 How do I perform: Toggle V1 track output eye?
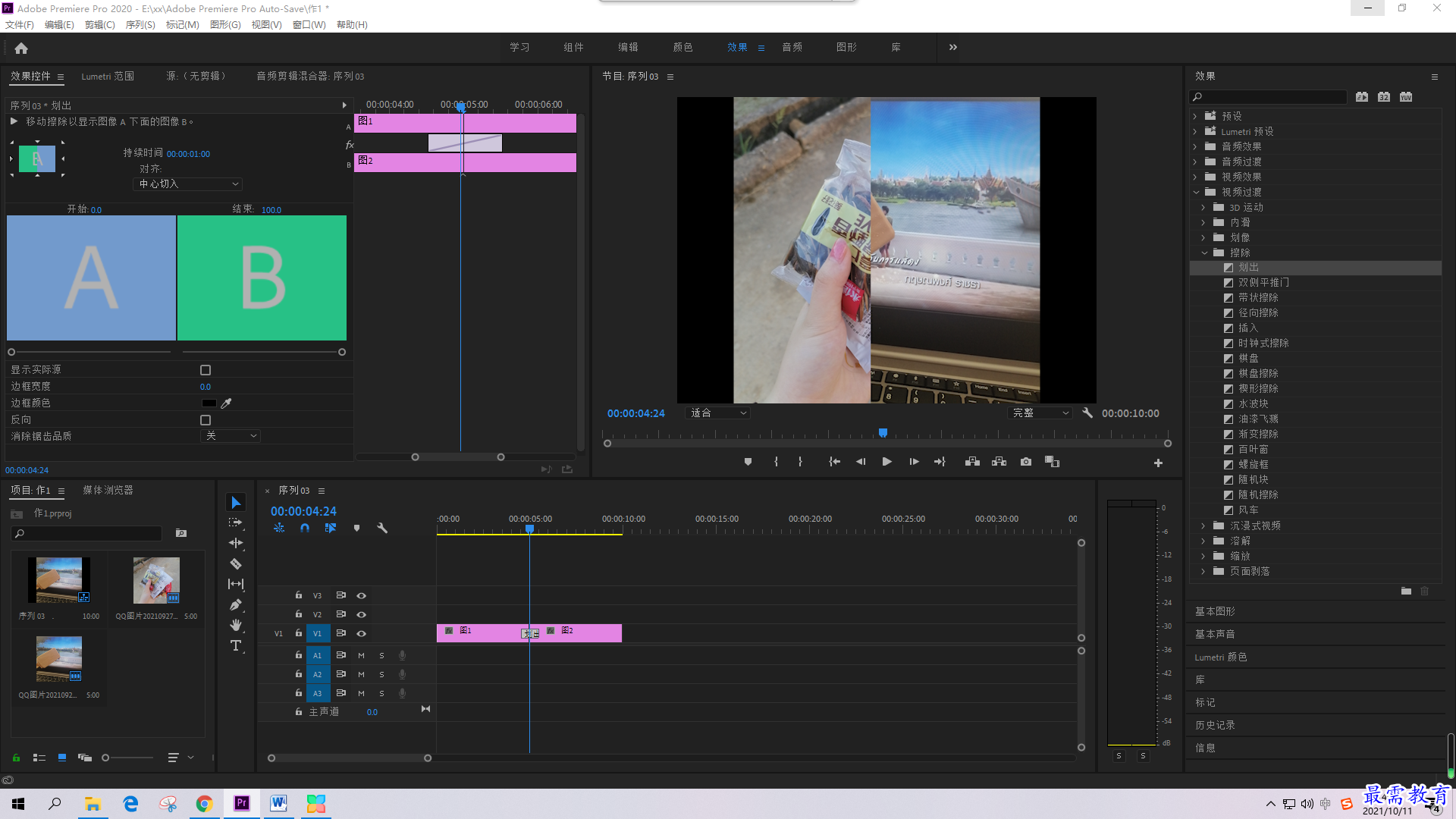coord(362,634)
